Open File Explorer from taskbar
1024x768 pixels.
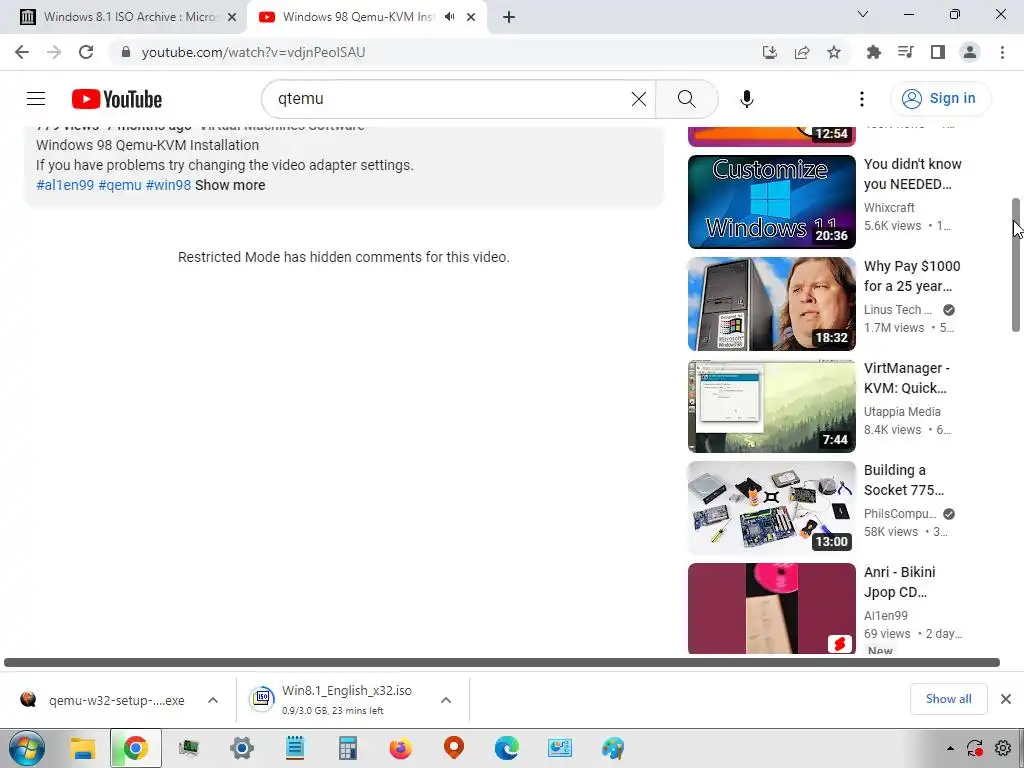(83, 748)
